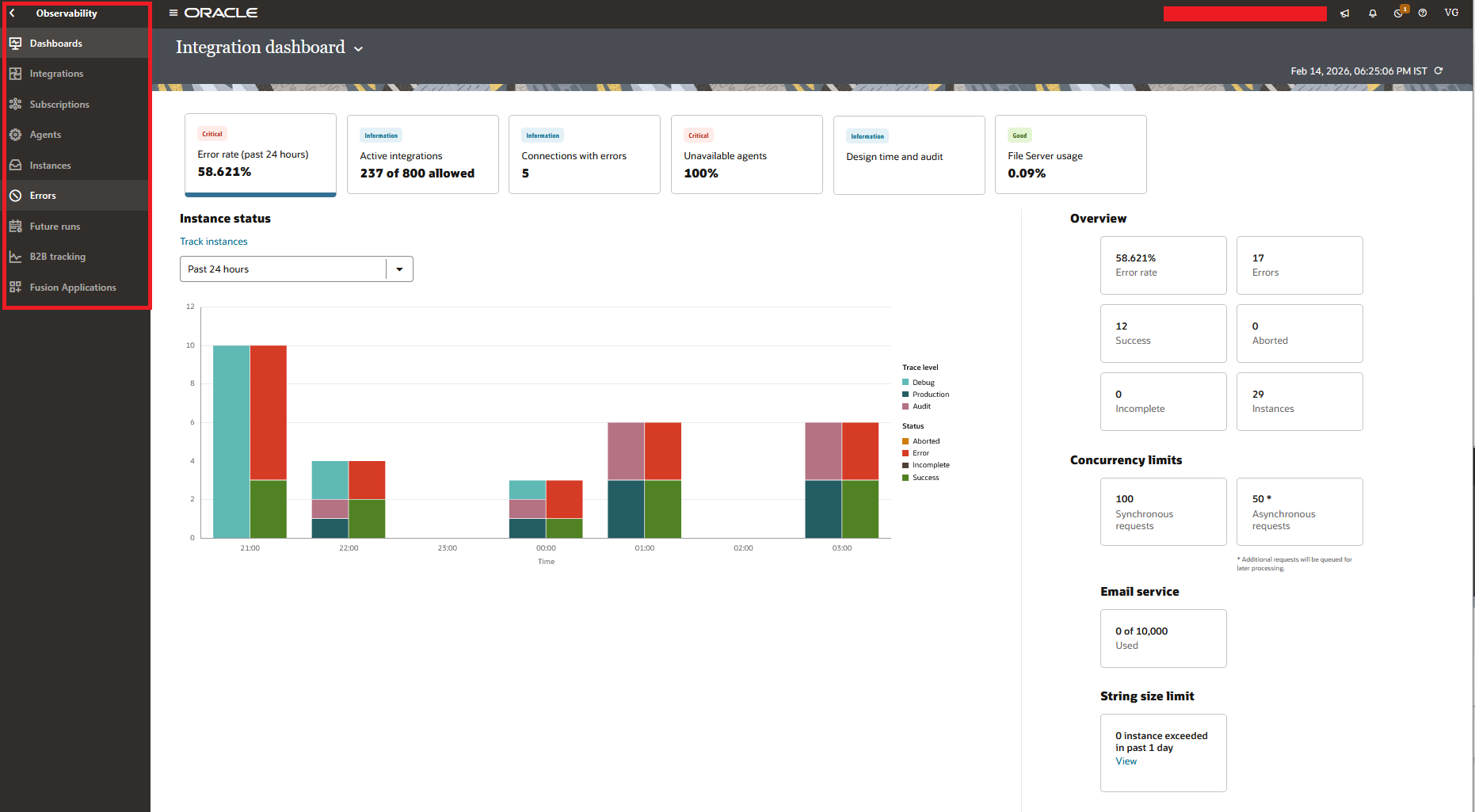Toggle Debug trace level in chart legend
The image size is (1475, 812).
tap(923, 383)
